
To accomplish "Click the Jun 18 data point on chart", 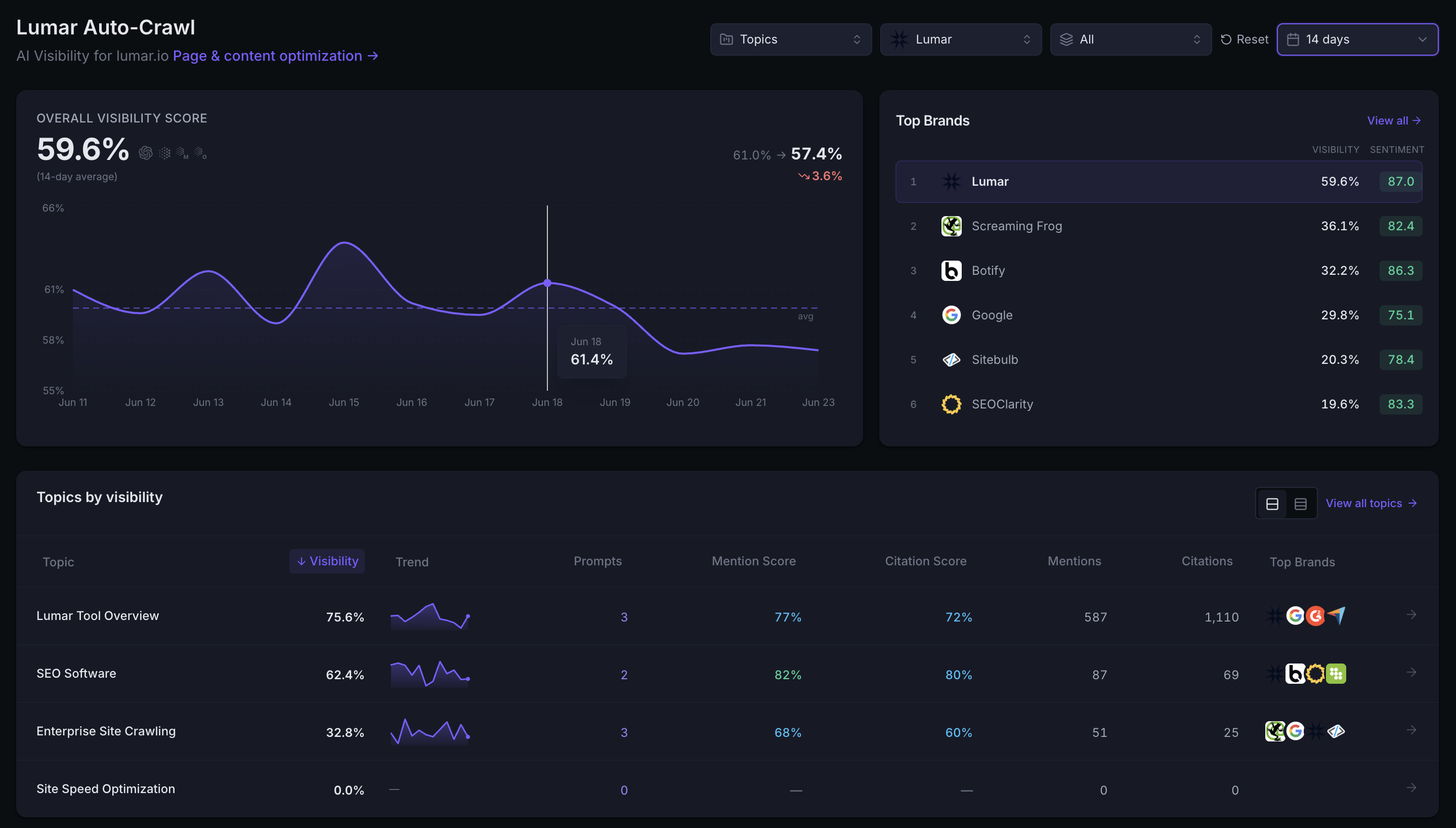I will click(x=547, y=282).
